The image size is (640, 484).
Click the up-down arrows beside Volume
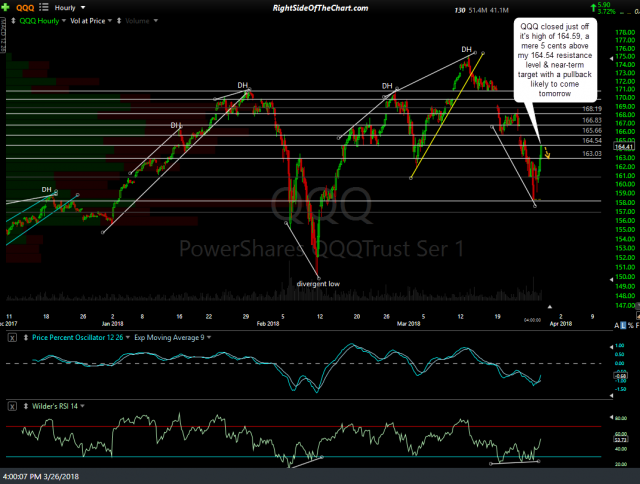tap(119, 20)
